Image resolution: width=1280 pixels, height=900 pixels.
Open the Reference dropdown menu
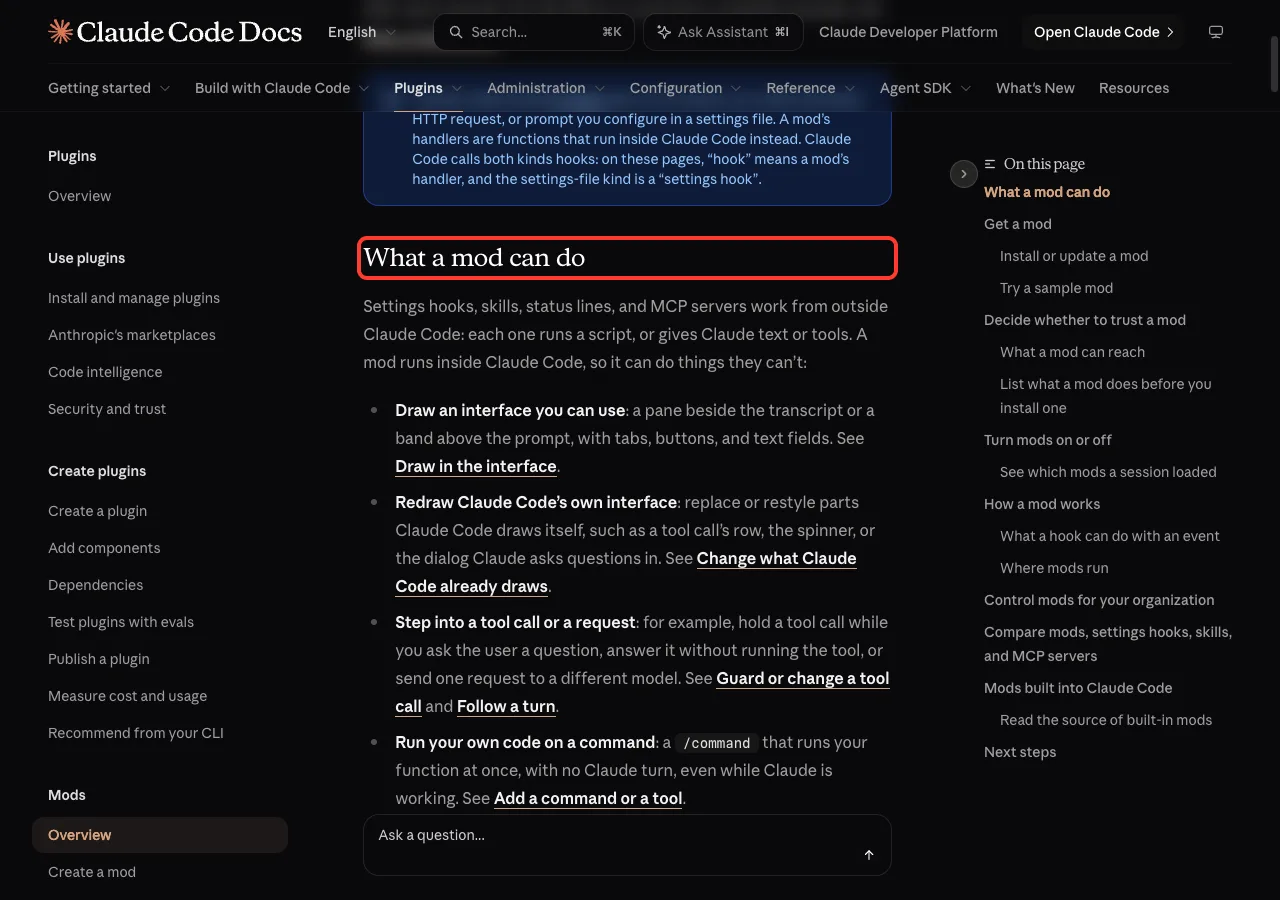pos(811,88)
